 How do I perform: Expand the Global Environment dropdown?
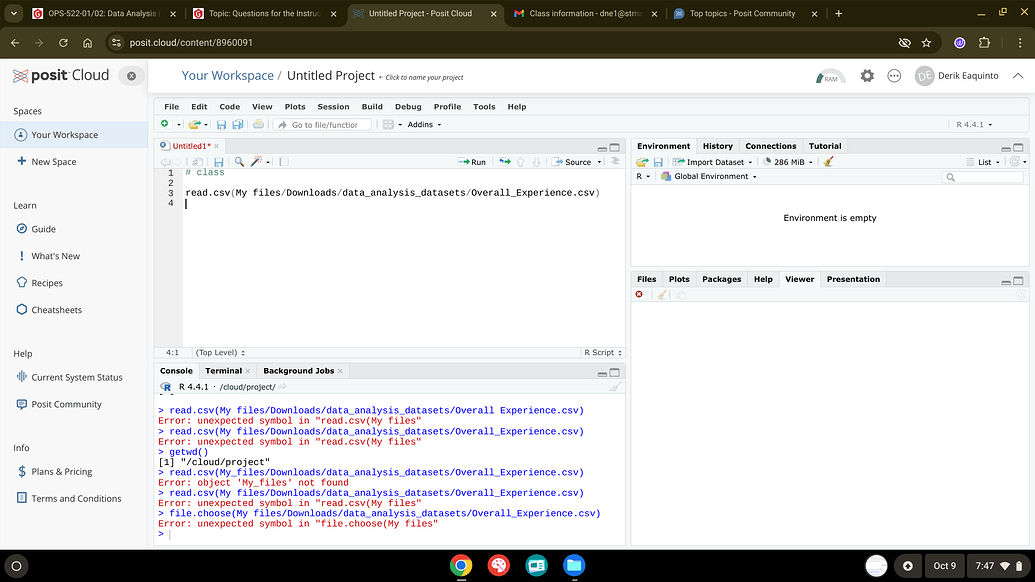click(712, 177)
